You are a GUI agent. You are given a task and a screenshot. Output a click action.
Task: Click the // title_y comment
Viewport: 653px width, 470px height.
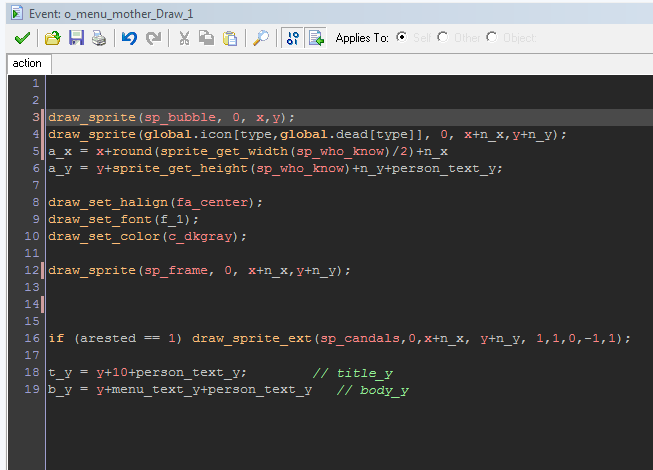352,373
